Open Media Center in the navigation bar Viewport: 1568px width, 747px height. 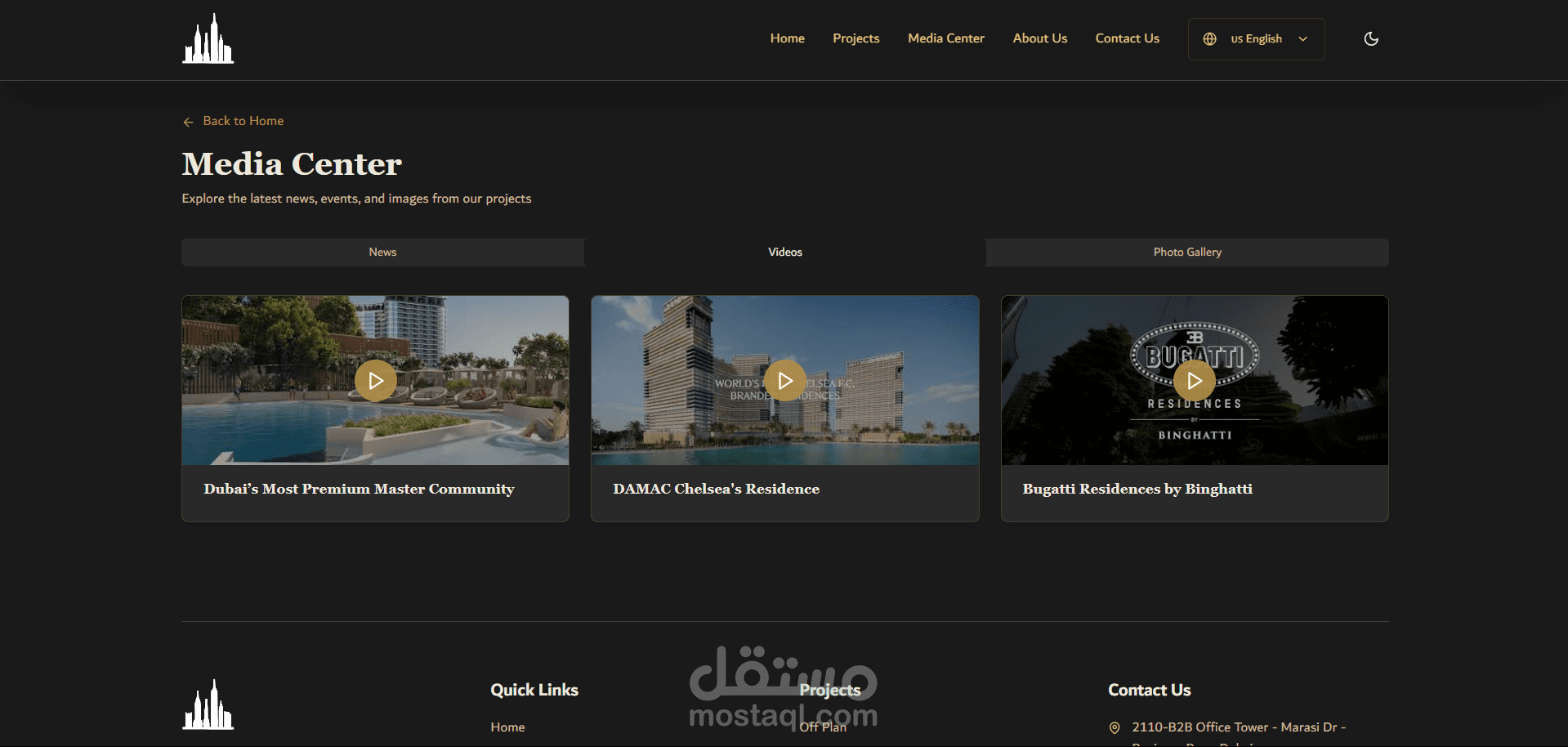point(945,38)
